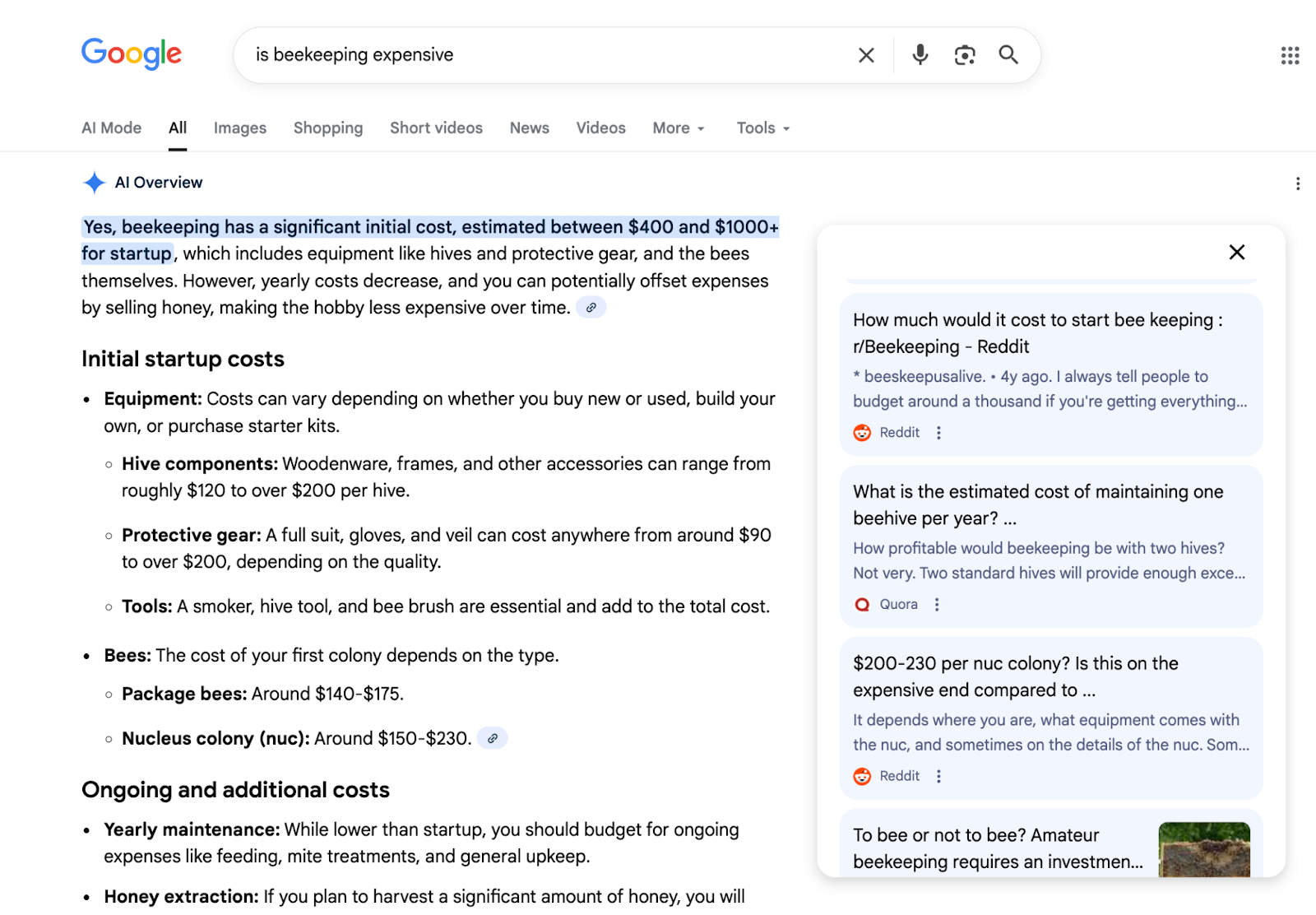Open the more menu on first Reddit card
Image resolution: width=1316 pixels, height=915 pixels.
tap(938, 433)
